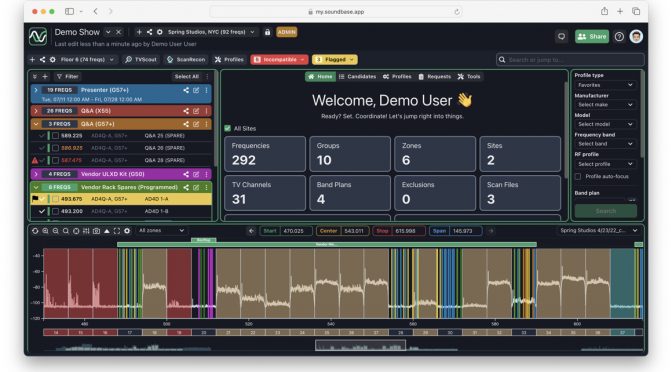Edit the Vendor Rack Spares group
The image size is (672, 372).
coord(196,187)
